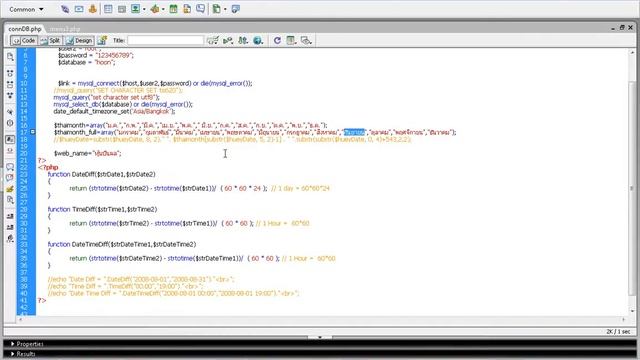Collapse Full Tag in coding toolbar
Screen dimensions: 640x360
click(10, 73)
